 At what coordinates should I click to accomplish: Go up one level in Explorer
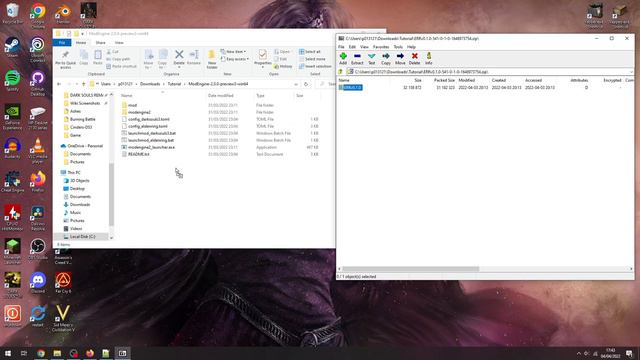pyautogui.click(x=84, y=84)
